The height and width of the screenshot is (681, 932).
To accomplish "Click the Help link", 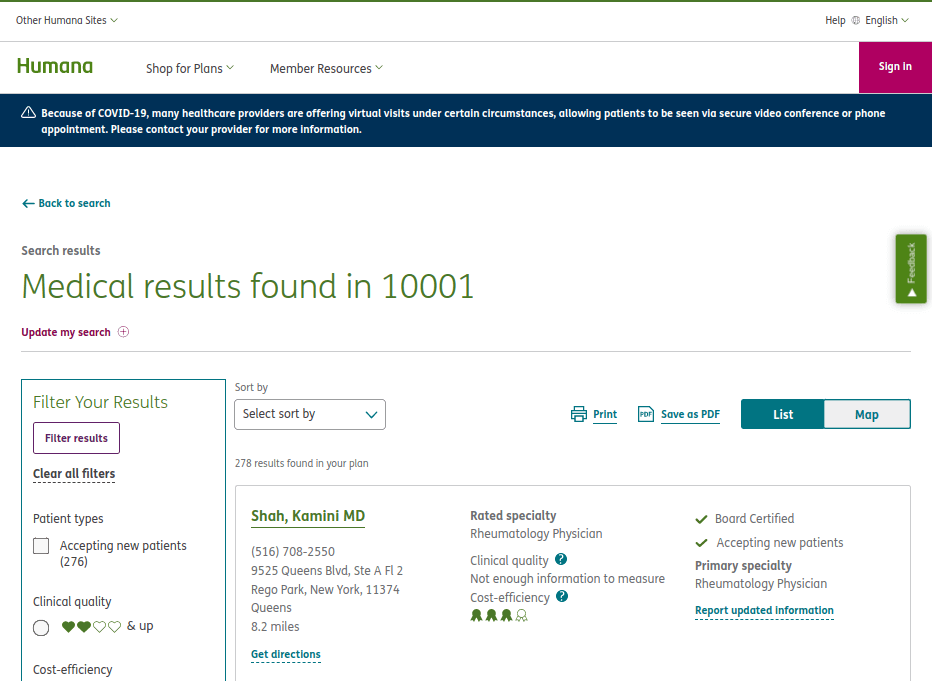I will click(x=835, y=20).
